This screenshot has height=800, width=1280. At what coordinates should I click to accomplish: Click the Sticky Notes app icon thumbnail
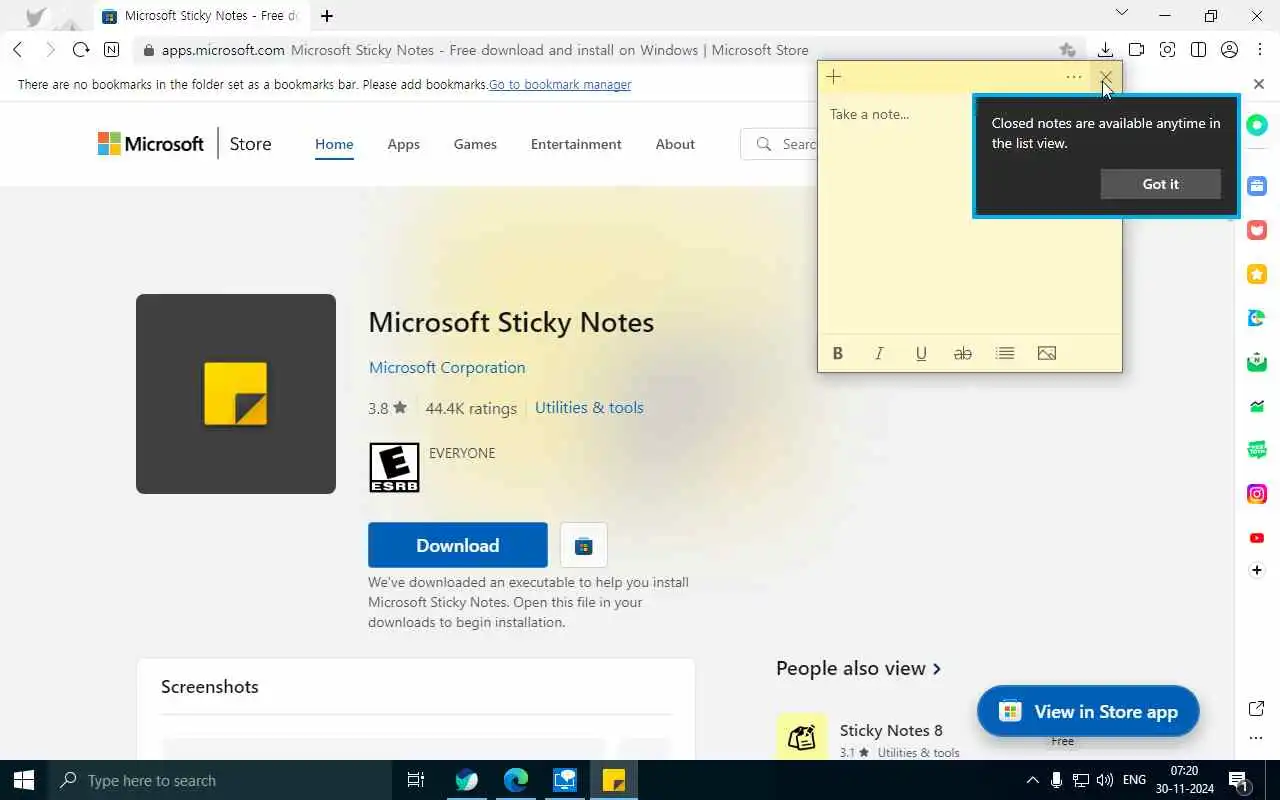coord(236,394)
